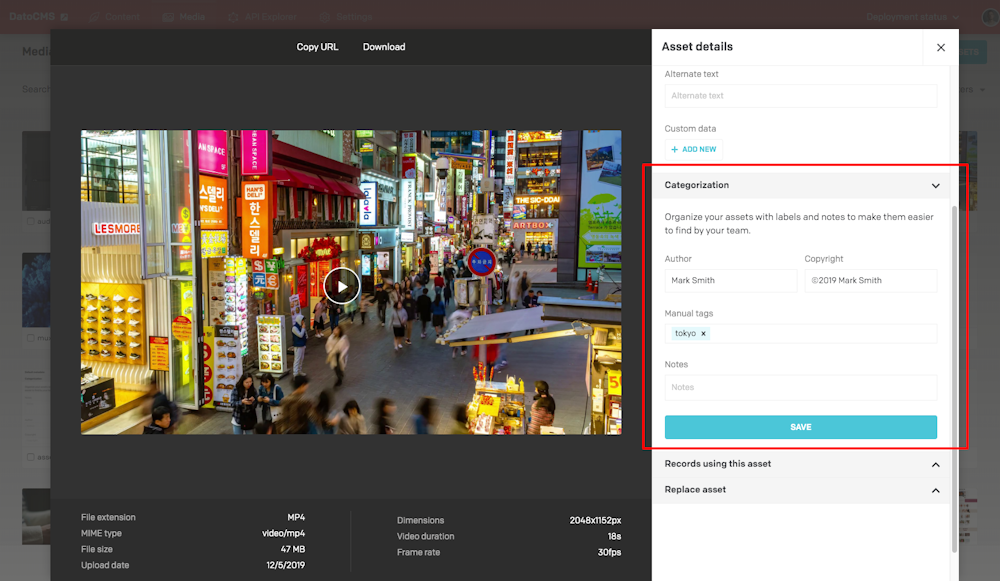1000x581 pixels.
Task: Close the Asset details panel
Action: tap(940, 47)
